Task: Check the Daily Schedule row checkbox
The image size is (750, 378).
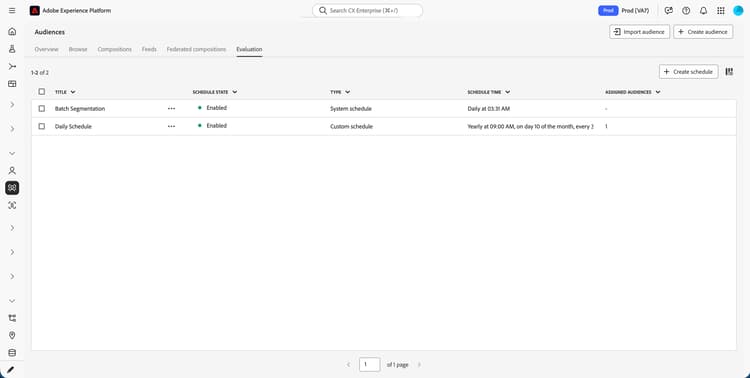Action: pyautogui.click(x=42, y=126)
